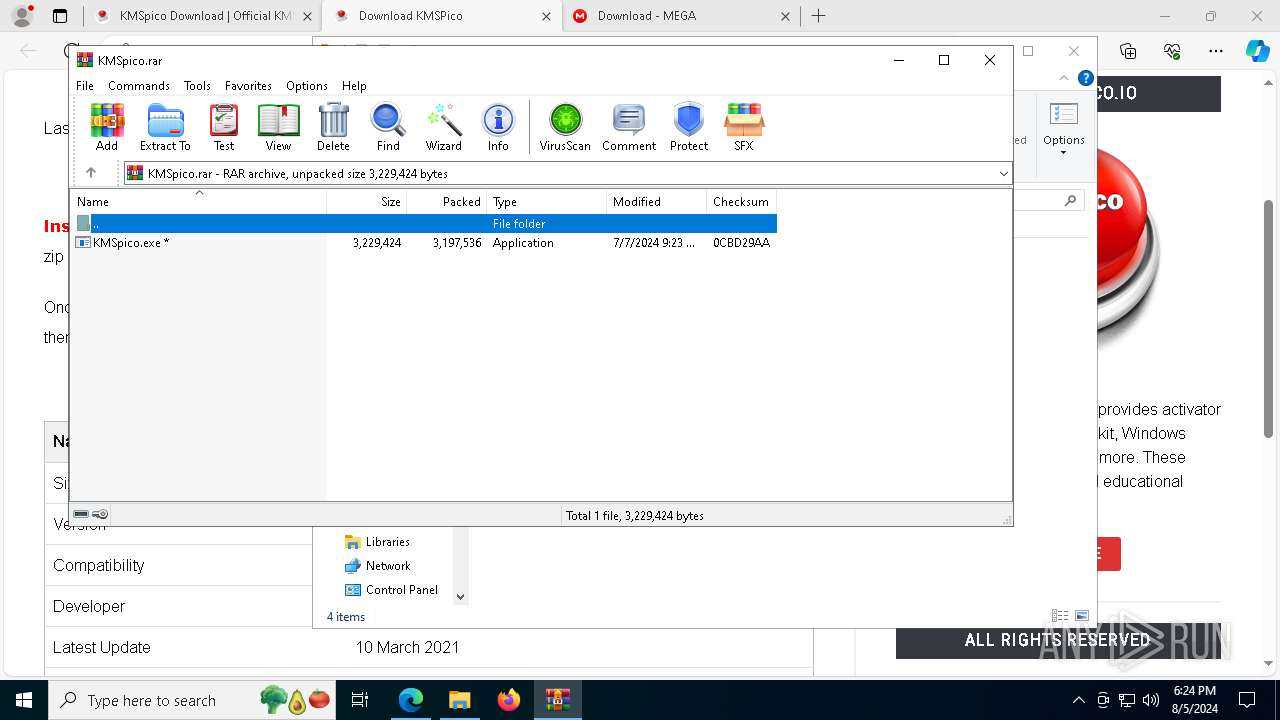Screen dimensions: 1280x720
Task: Open the File menu
Action: point(85,86)
